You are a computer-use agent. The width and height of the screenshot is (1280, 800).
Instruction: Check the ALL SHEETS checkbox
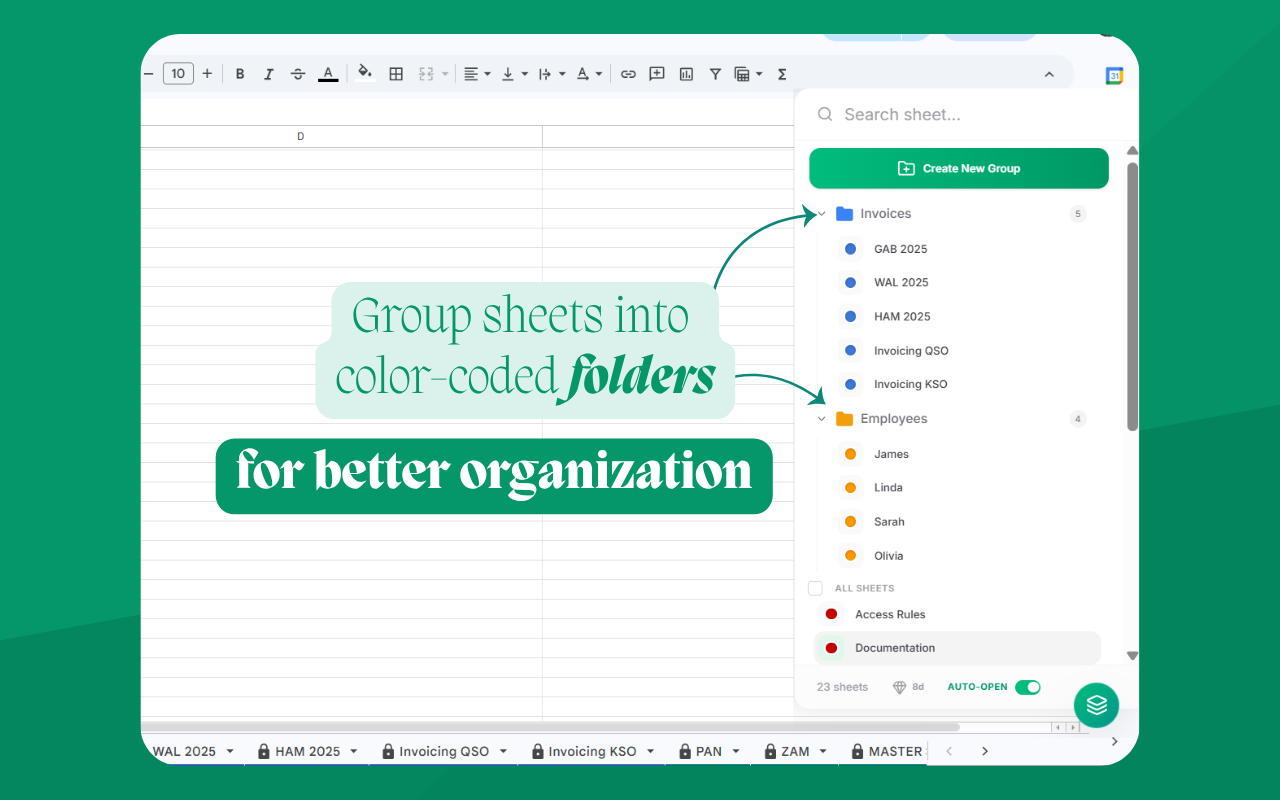[x=815, y=588]
